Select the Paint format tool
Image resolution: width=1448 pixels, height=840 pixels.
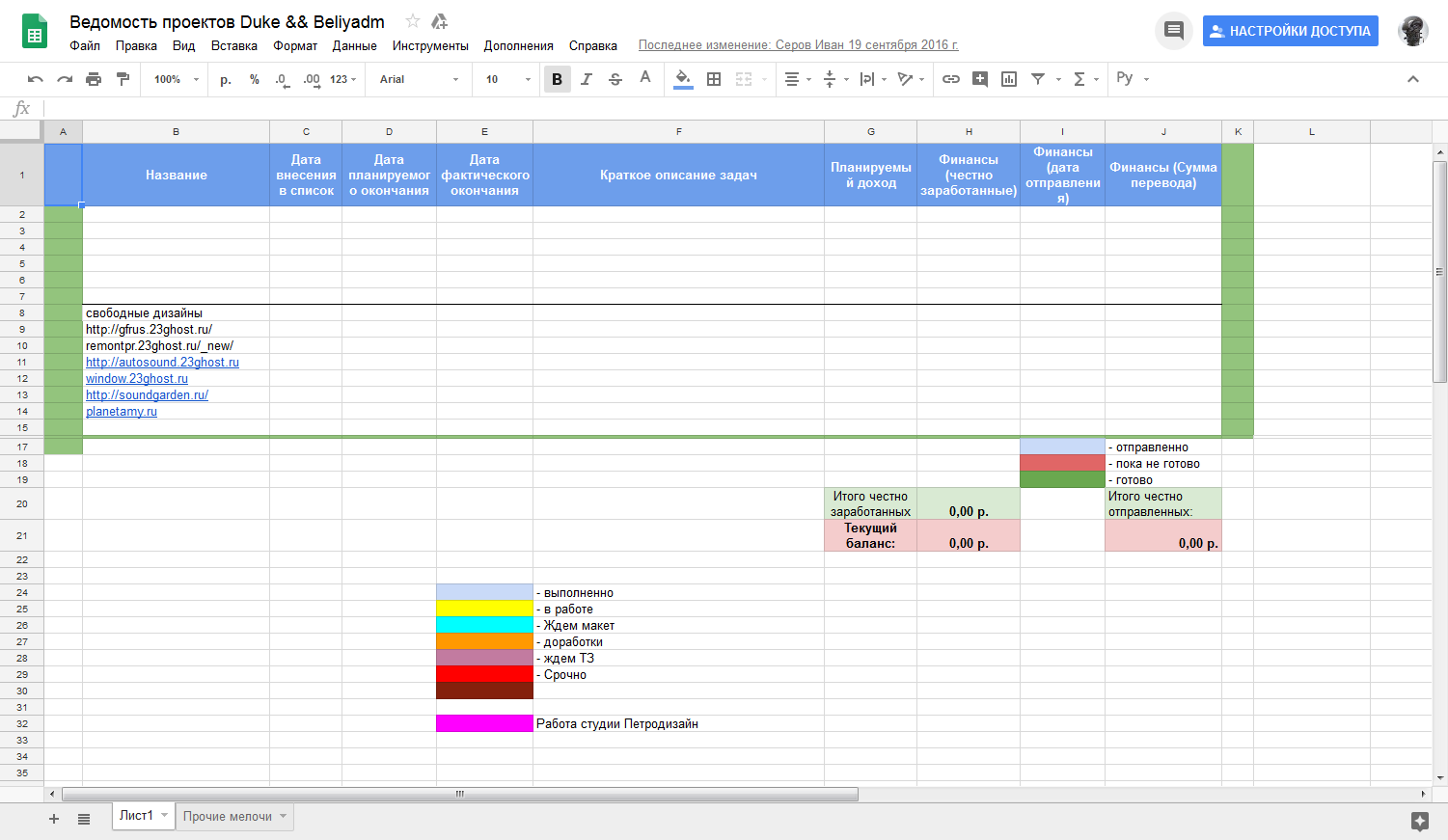point(123,79)
